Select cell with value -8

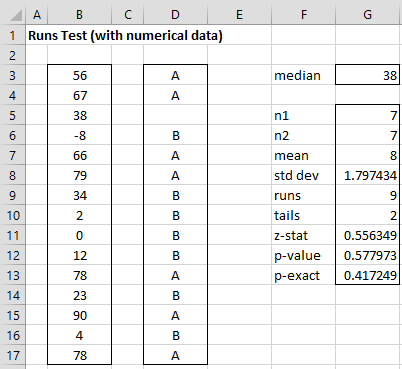point(80,135)
